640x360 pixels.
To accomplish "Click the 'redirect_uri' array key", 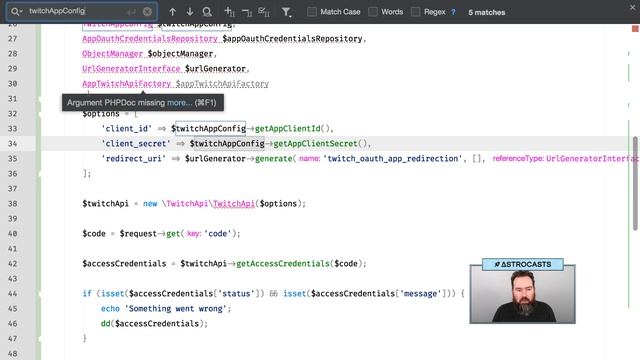I will point(133,159).
